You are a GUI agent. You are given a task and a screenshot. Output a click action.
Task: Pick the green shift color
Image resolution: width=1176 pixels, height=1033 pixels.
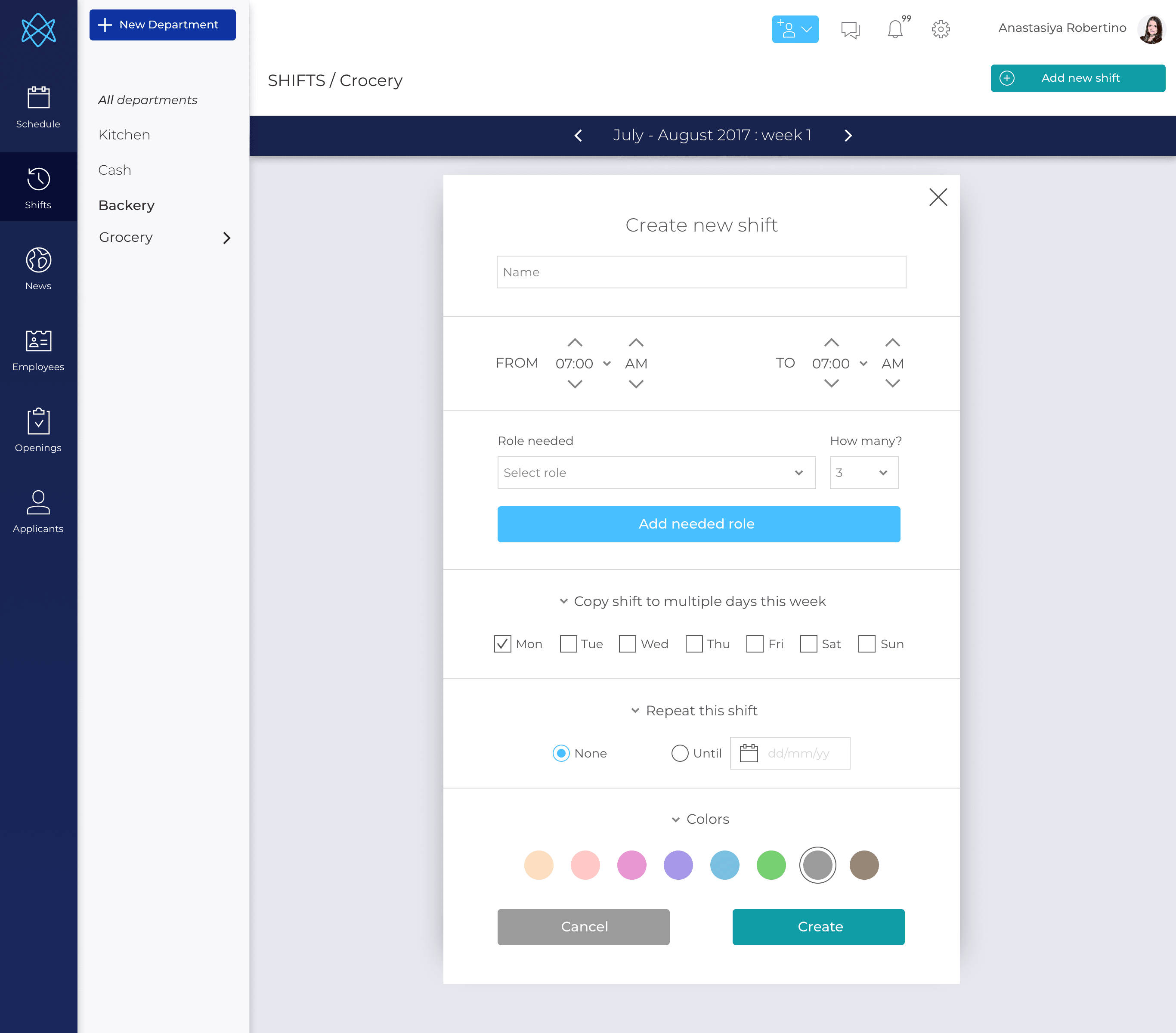(x=771, y=865)
